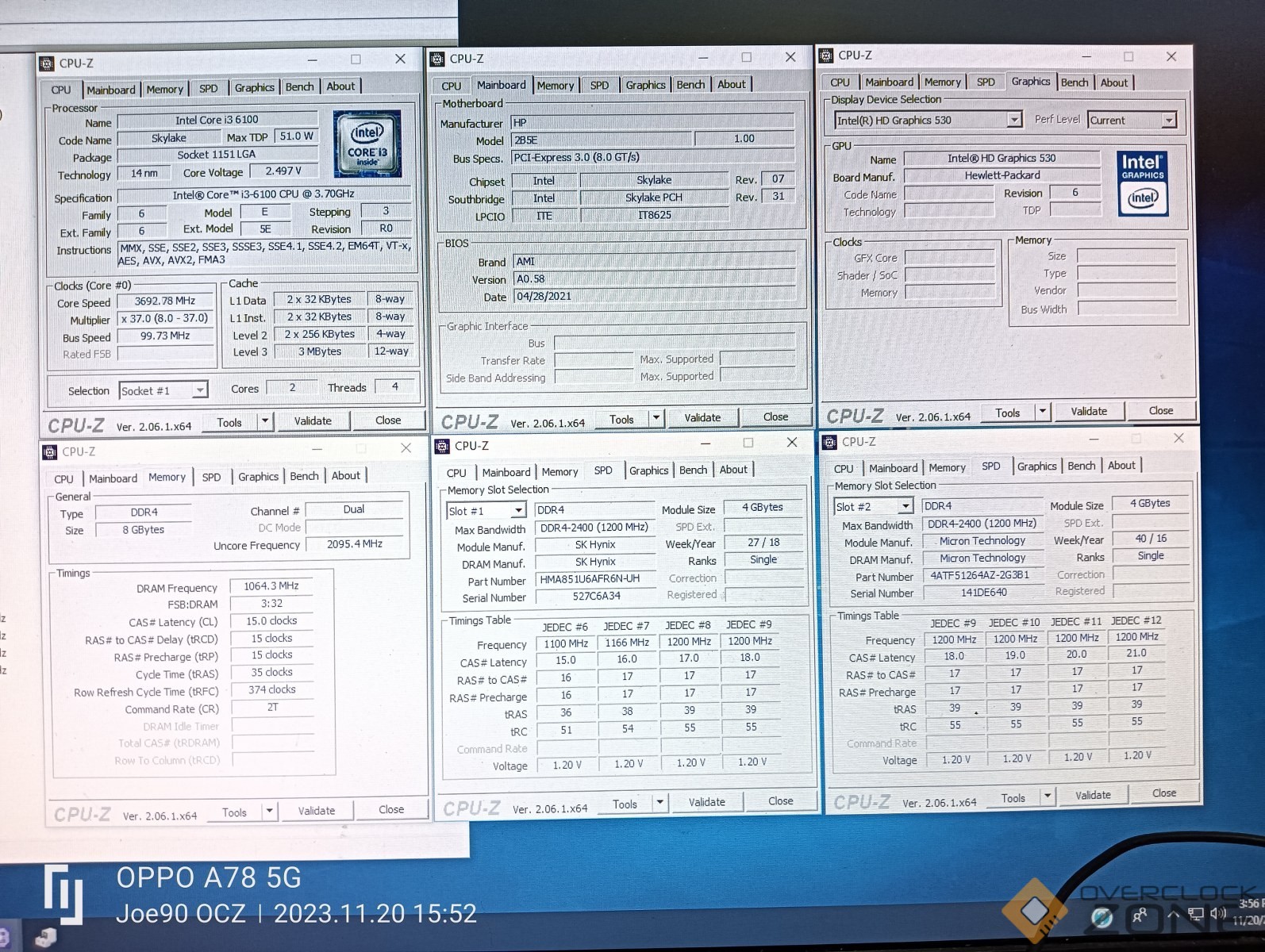The height and width of the screenshot is (952, 1265).
Task: Expand Tools dropdown arrow in Slot #2 SPD window
Action: tap(1048, 796)
